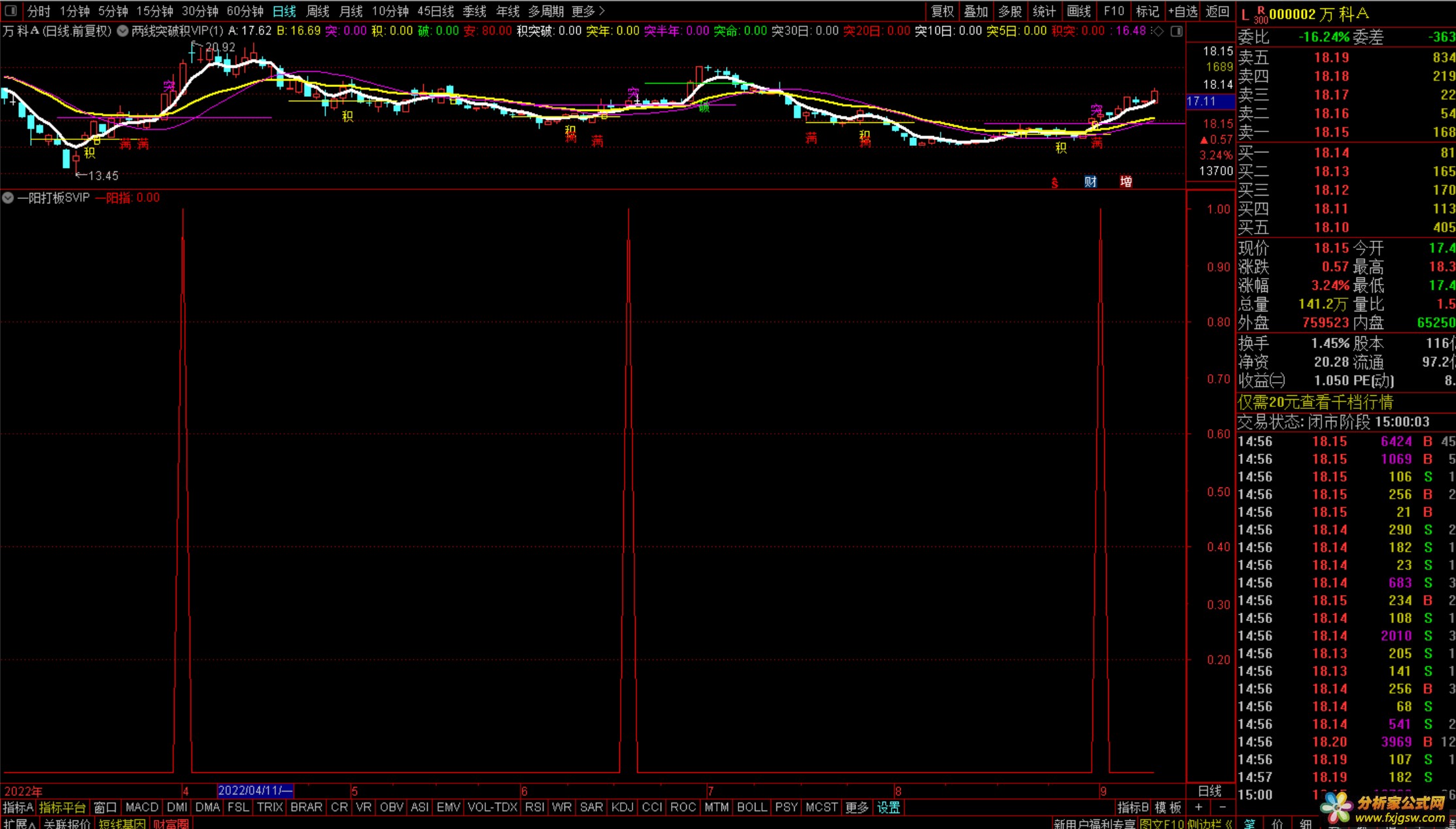The width and height of the screenshot is (1456, 829).
Task: Select the 月线 monthly chart tab
Action: (351, 11)
